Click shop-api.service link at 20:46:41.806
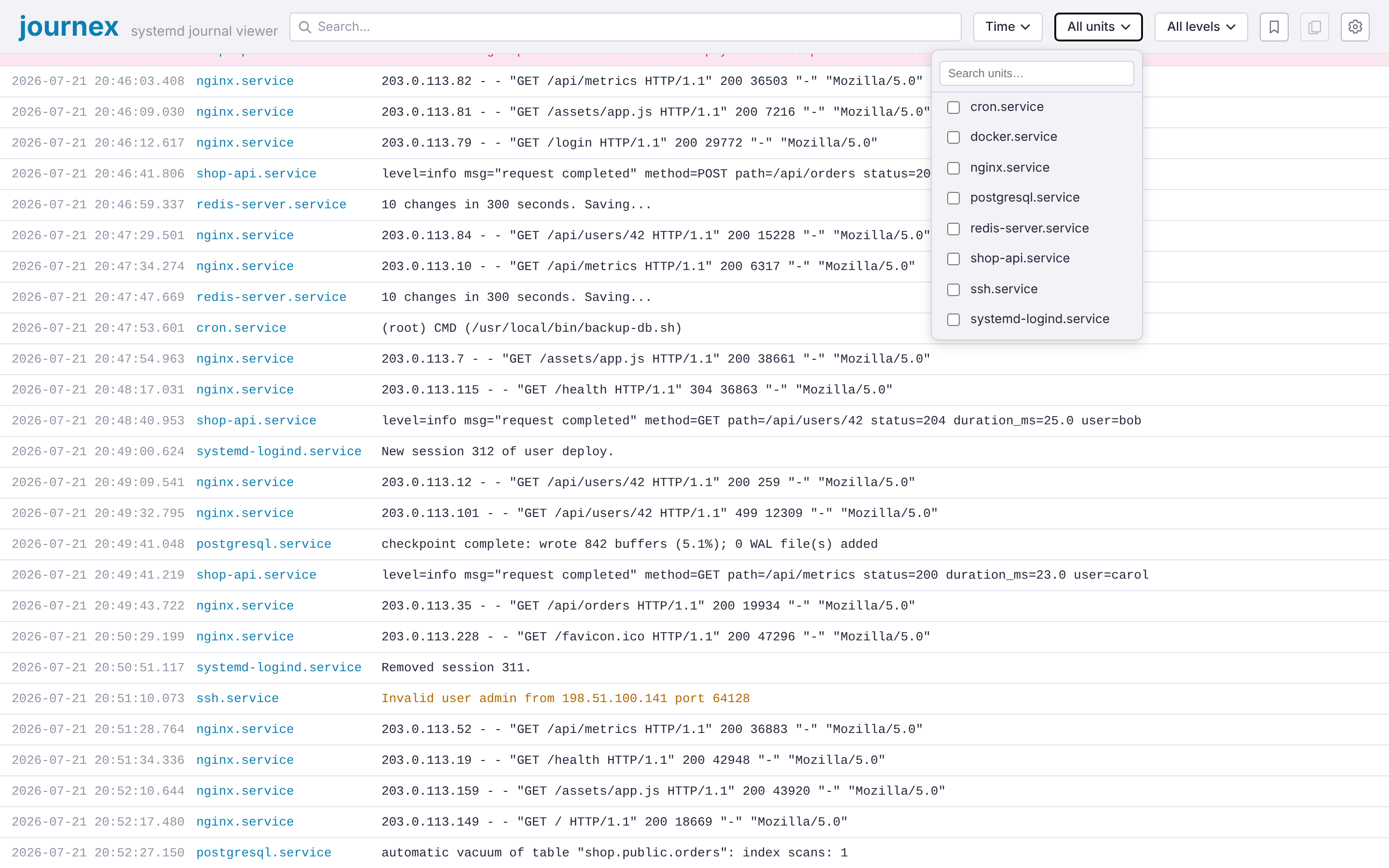This screenshot has height=868, width=1389. coord(256,174)
